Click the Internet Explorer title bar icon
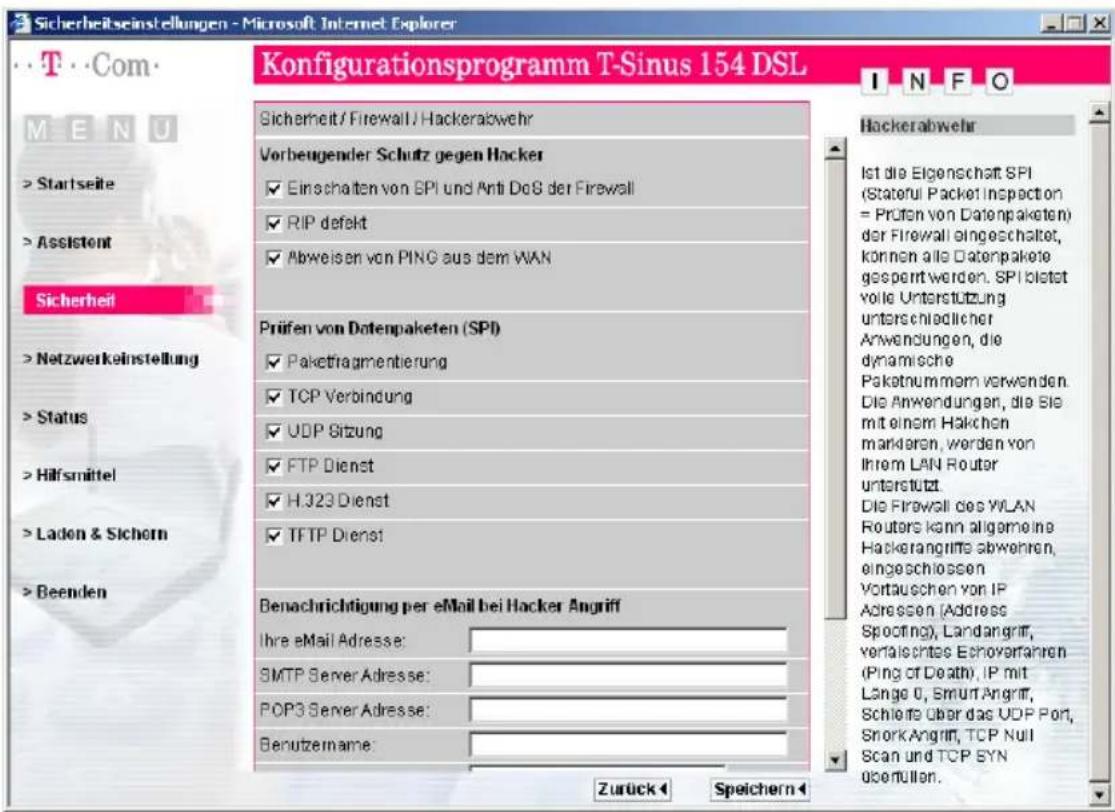1115x812 pixels. tap(20, 23)
